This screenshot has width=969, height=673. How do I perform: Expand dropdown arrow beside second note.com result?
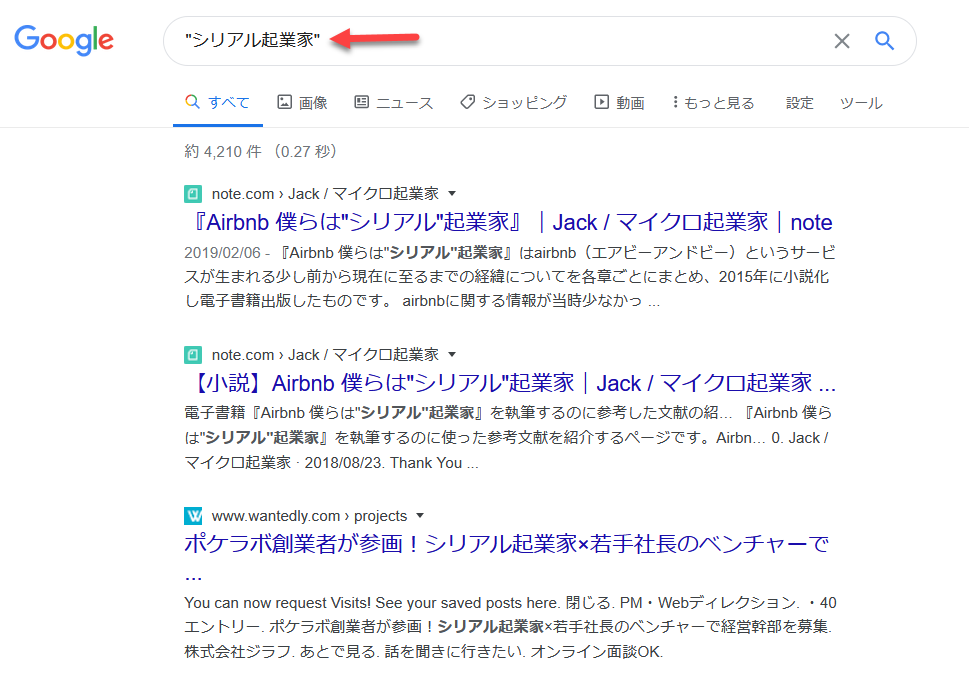point(452,355)
